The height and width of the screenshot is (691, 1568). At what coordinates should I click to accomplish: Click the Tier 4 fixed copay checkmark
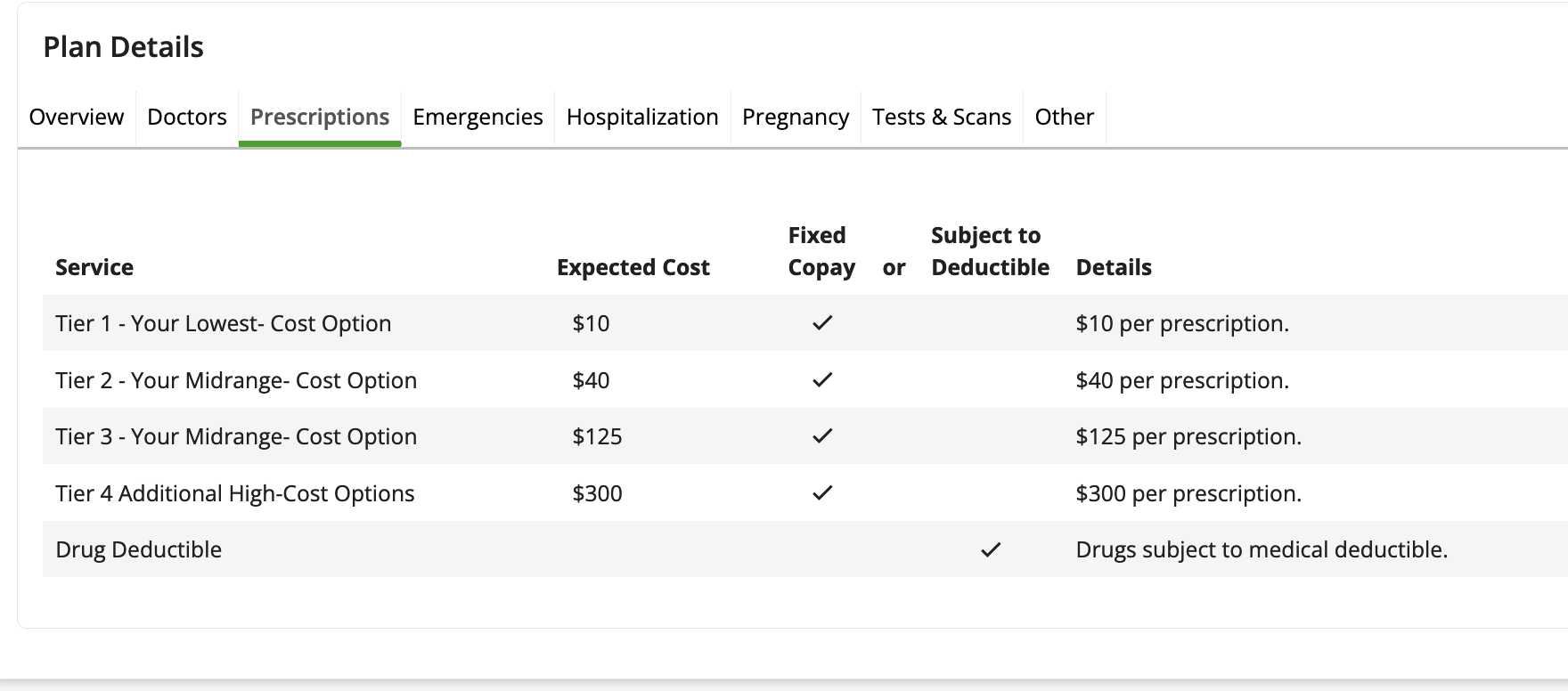point(822,492)
